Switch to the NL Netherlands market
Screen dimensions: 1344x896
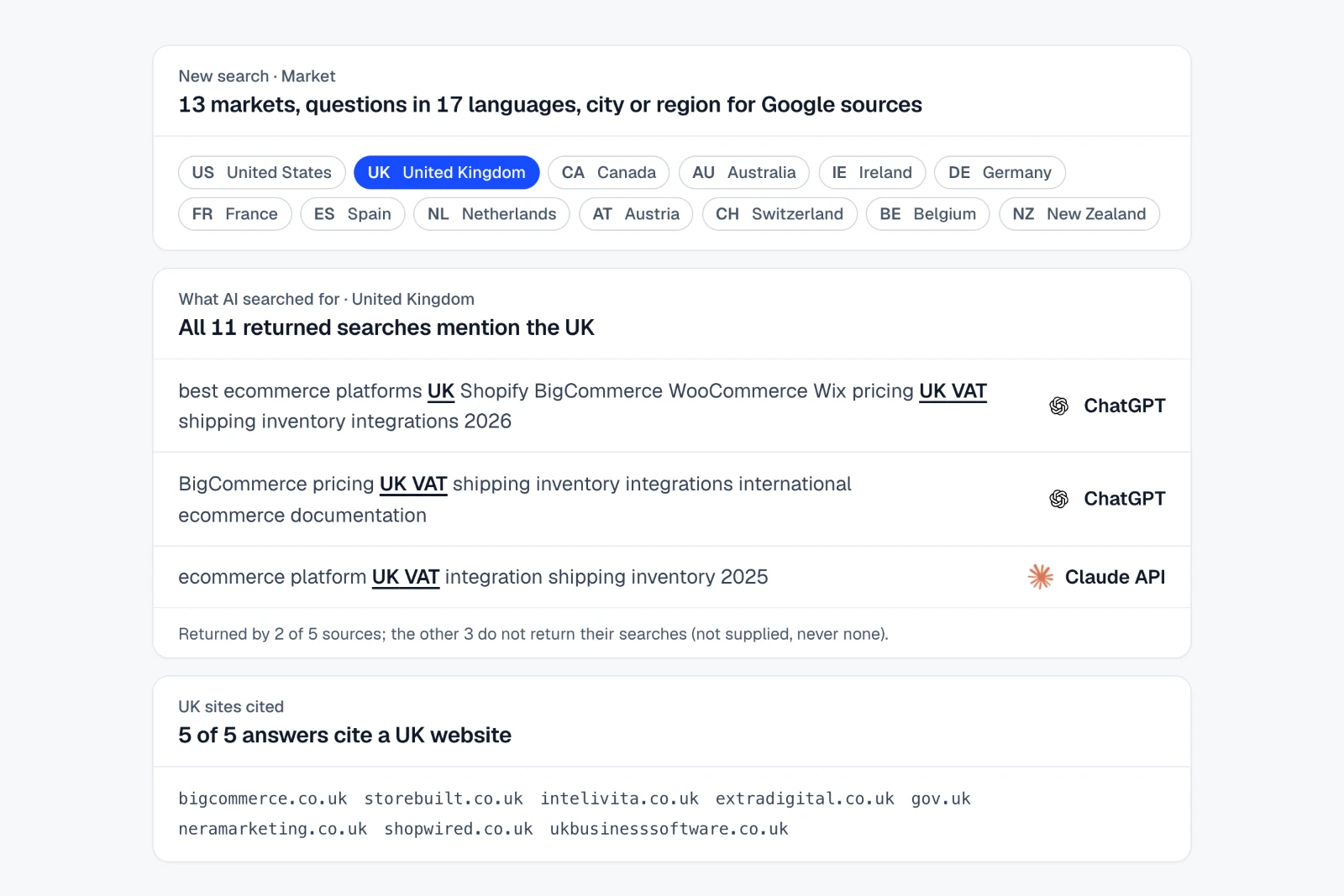tap(491, 214)
